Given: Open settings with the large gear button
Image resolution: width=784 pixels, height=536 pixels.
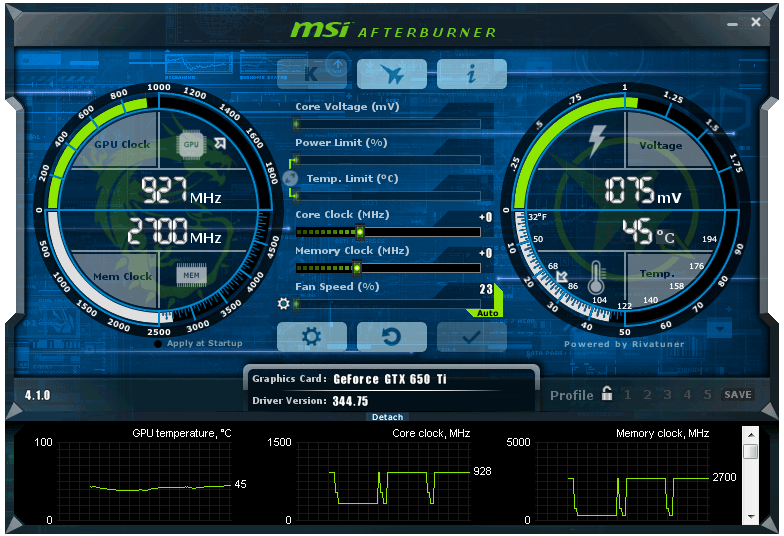Looking at the screenshot, I should tap(312, 336).
